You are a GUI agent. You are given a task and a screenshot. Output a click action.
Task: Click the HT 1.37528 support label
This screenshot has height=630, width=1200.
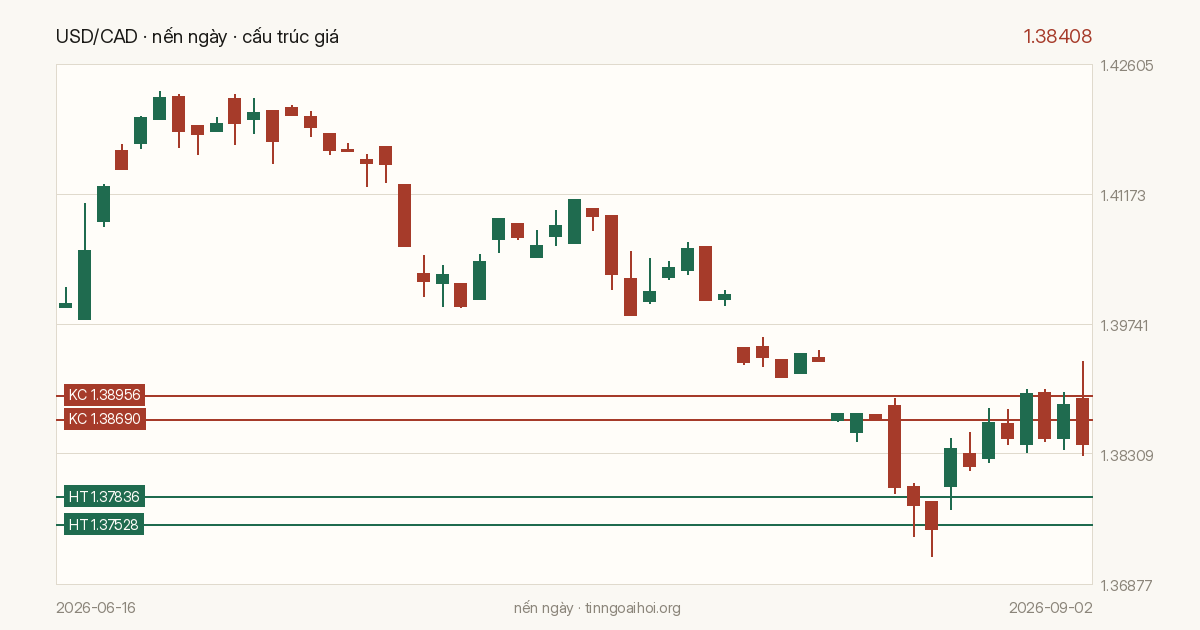(104, 525)
